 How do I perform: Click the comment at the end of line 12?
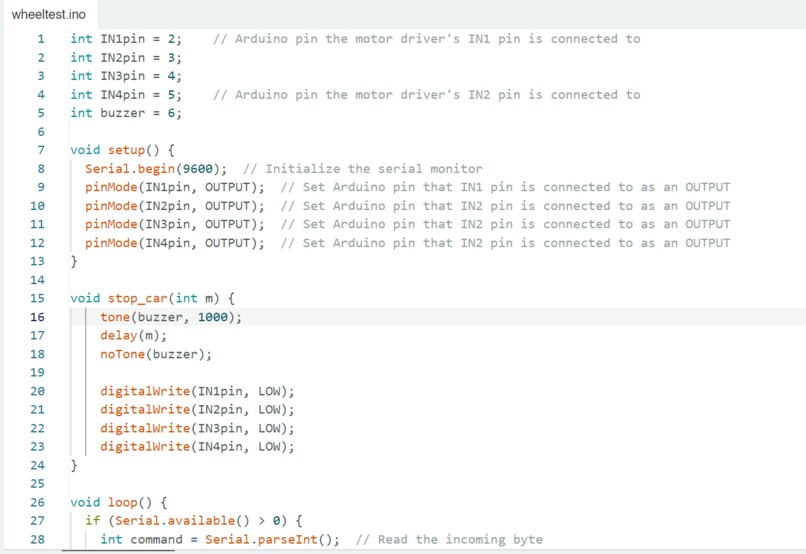coord(505,243)
